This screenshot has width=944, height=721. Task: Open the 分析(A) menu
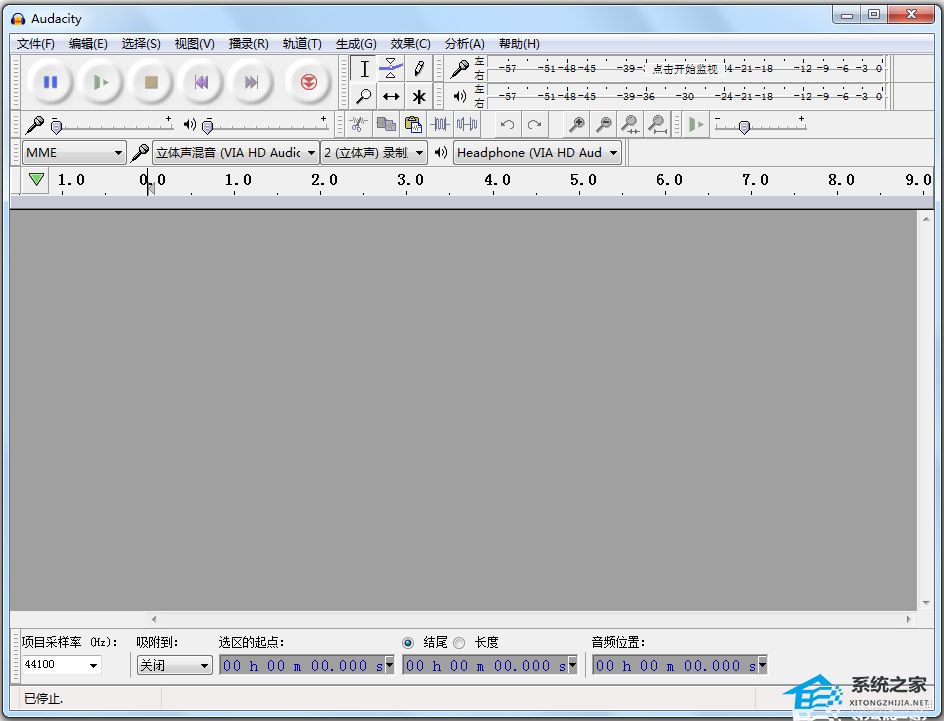(x=465, y=44)
